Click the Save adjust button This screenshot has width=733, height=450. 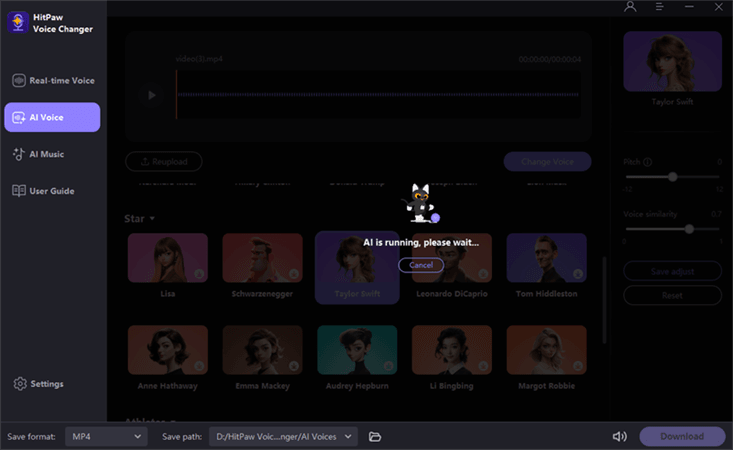coord(672,271)
